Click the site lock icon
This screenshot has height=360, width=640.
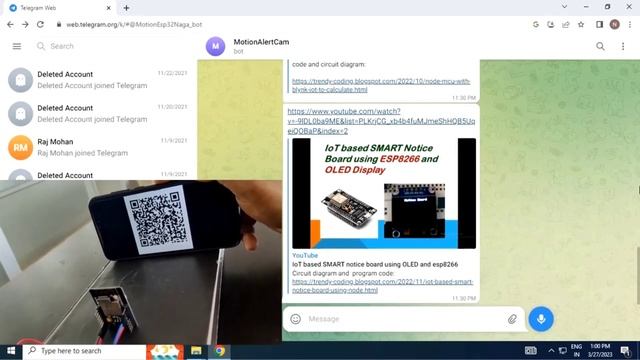click(59, 24)
